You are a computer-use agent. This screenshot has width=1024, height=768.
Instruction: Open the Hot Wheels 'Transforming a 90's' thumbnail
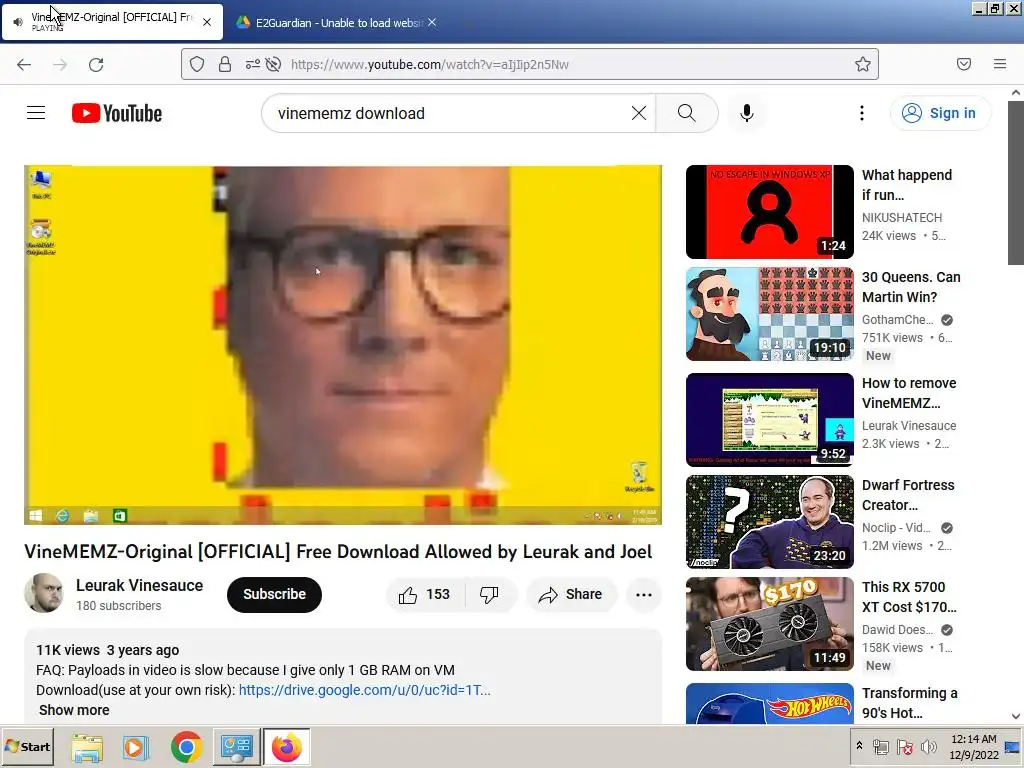click(x=769, y=703)
